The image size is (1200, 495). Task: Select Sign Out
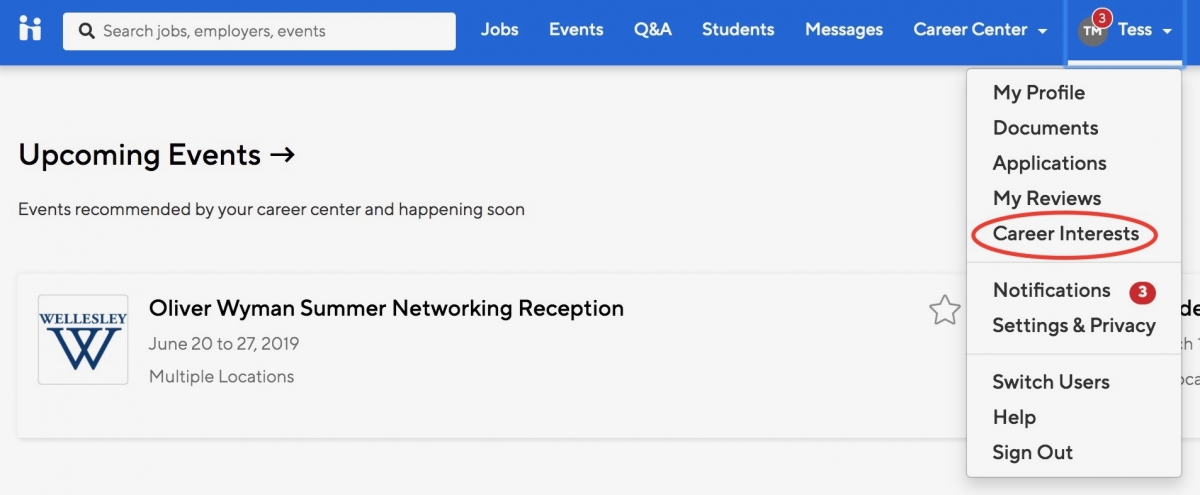[1032, 452]
